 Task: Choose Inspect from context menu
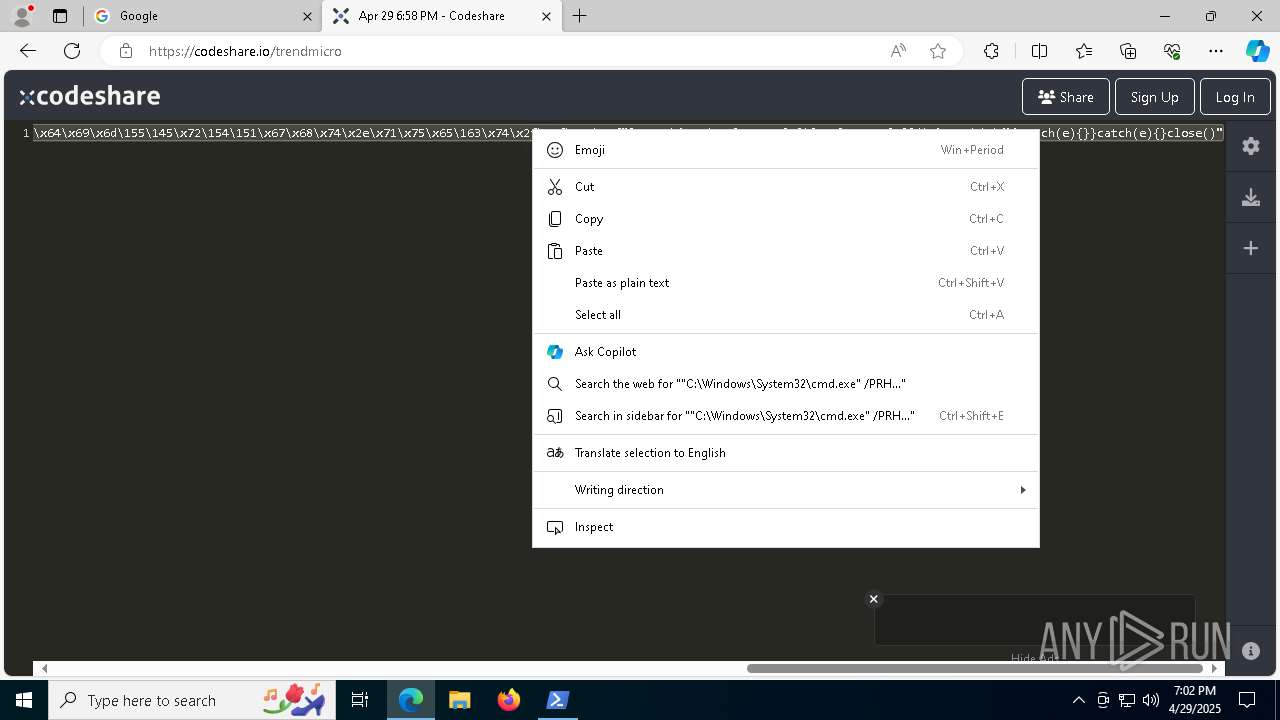[785, 527]
